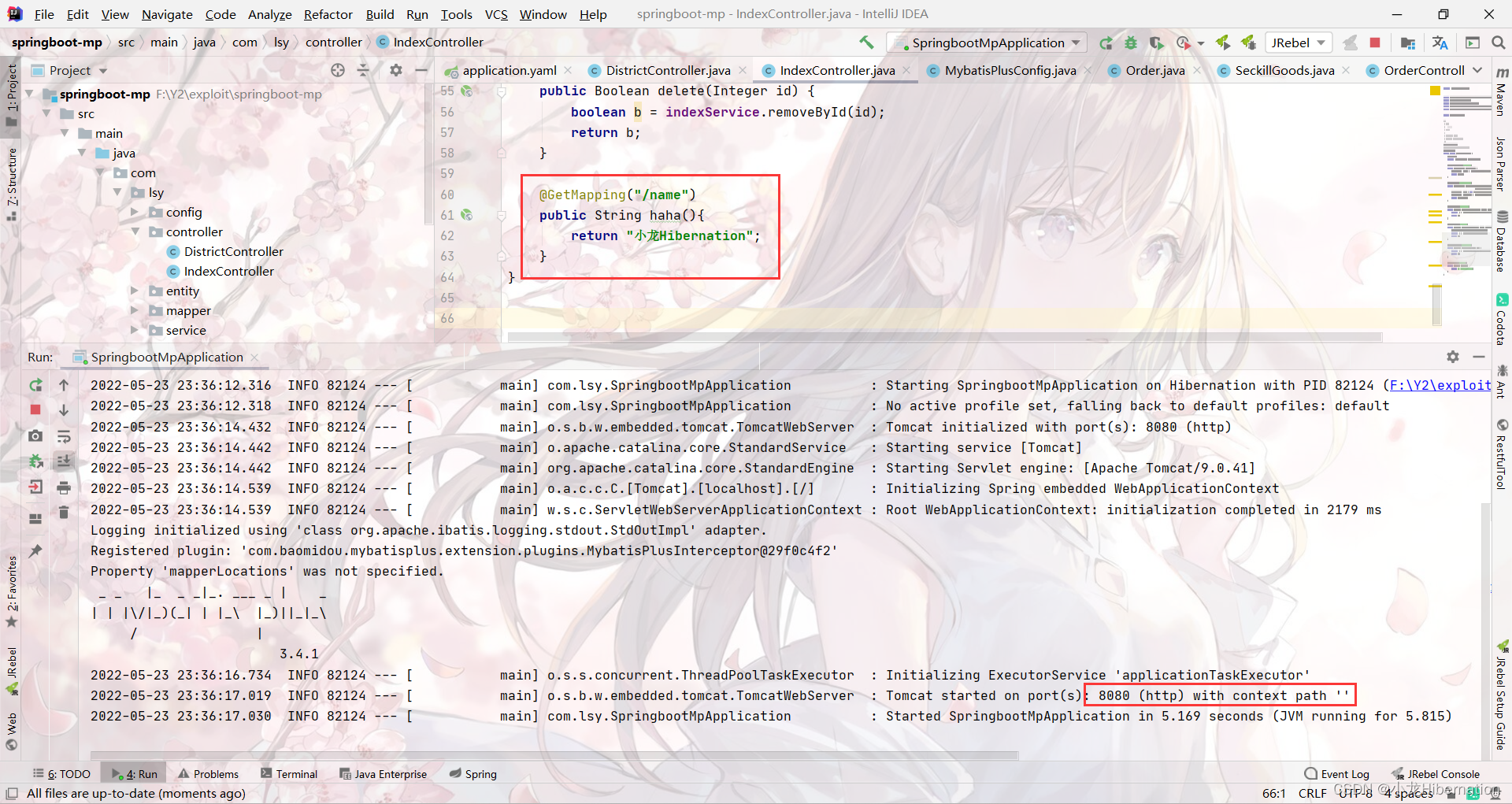
Task: Click line separator CRLF in status bar
Action: (1312, 793)
